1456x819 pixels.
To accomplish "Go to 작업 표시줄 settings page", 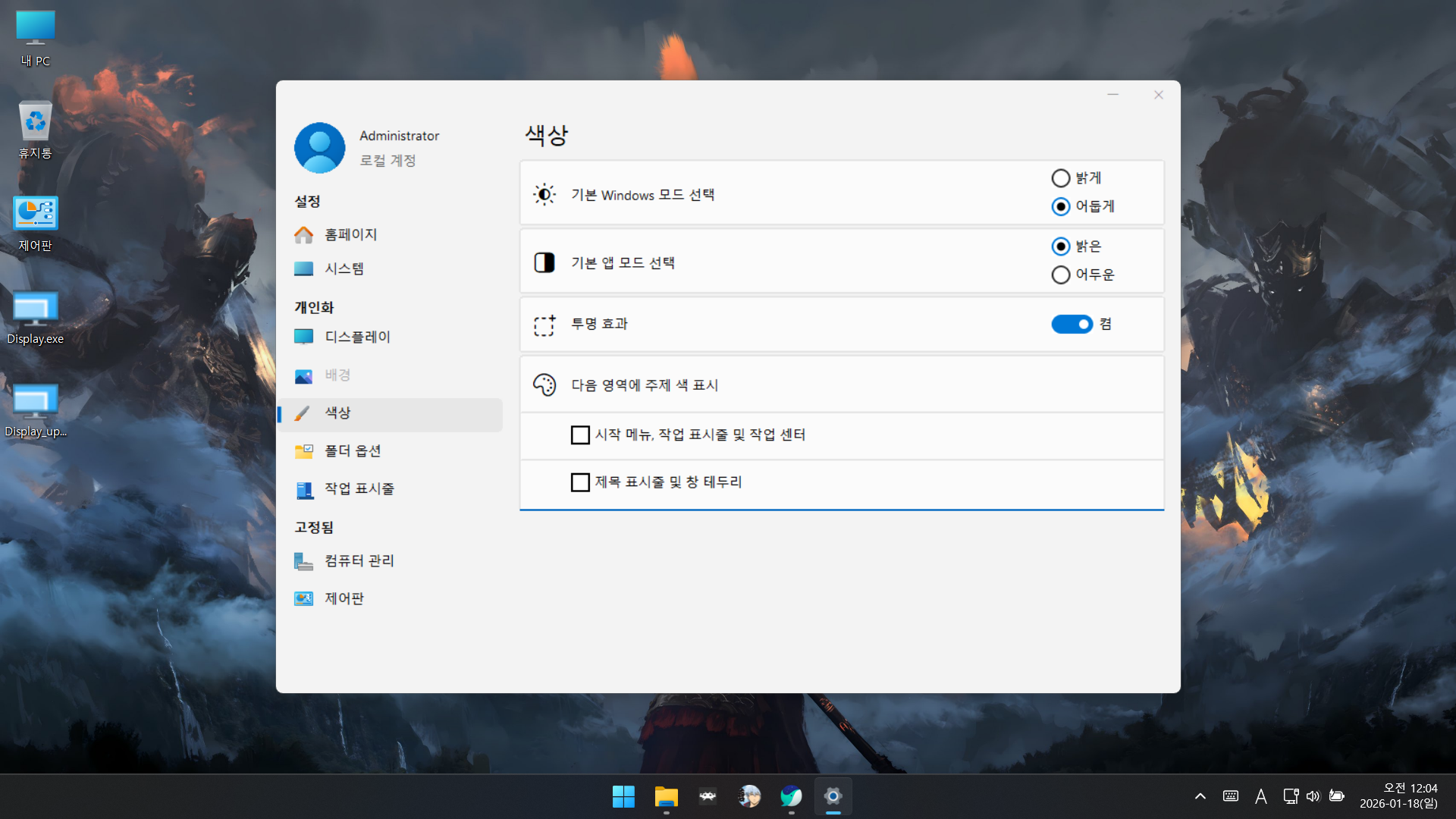I will [x=359, y=489].
